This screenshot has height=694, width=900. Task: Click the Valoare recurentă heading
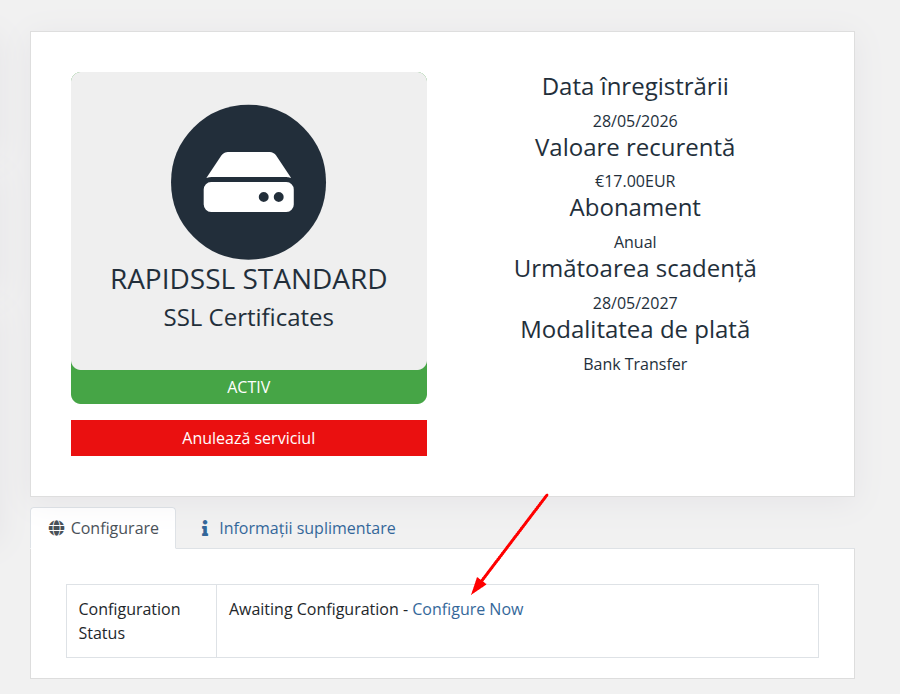635,148
